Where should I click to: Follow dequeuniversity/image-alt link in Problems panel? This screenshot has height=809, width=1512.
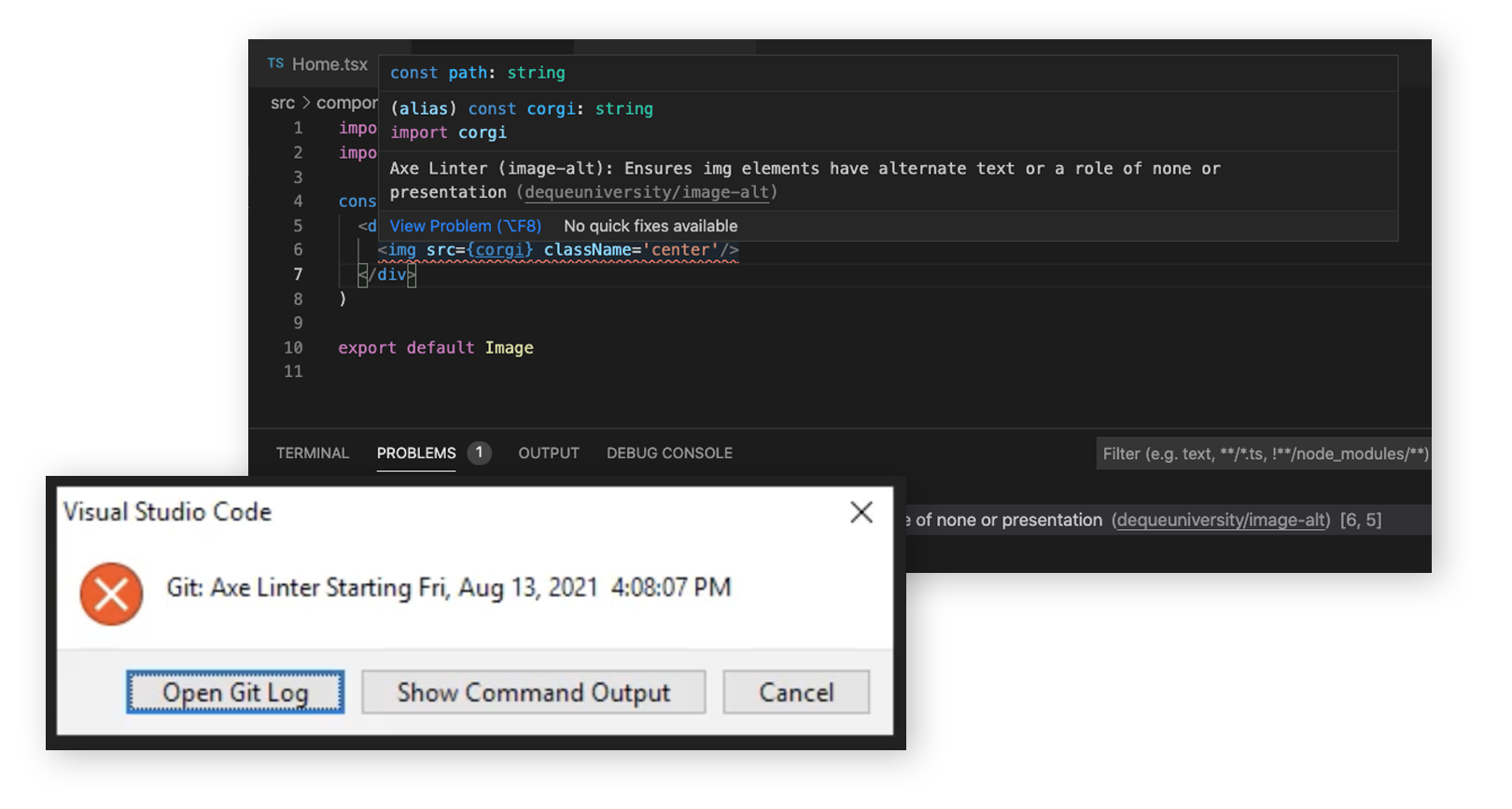pos(1221,521)
